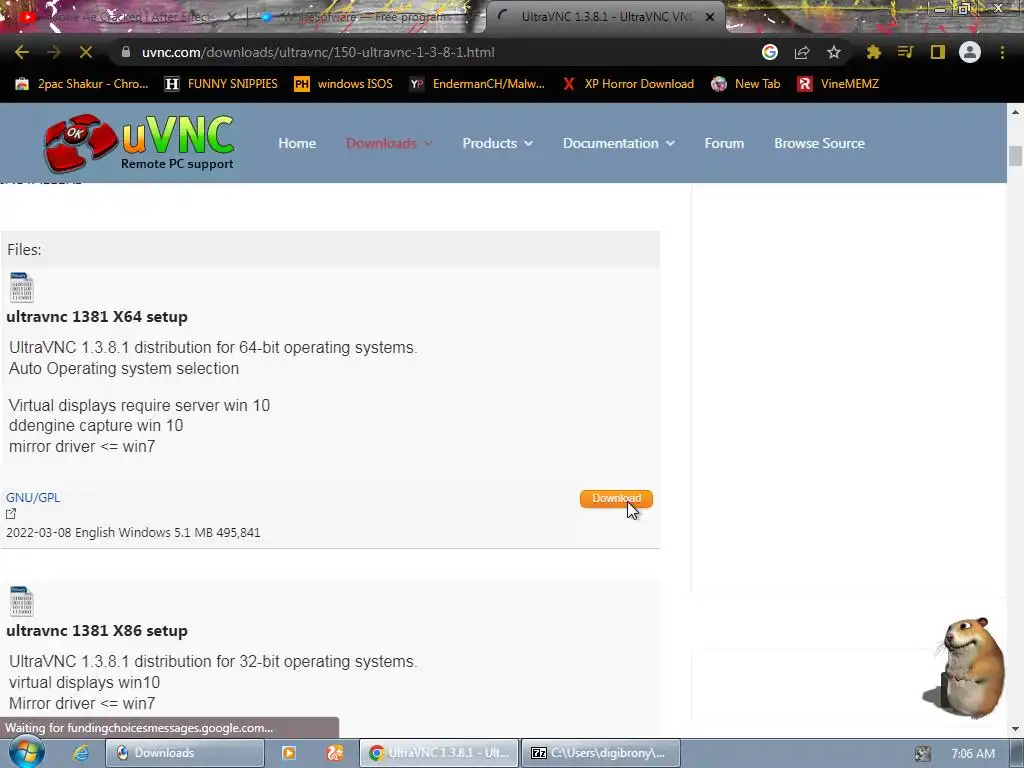Image resolution: width=1024 pixels, height=768 pixels.
Task: Go back to the previous page
Action: coord(22,52)
